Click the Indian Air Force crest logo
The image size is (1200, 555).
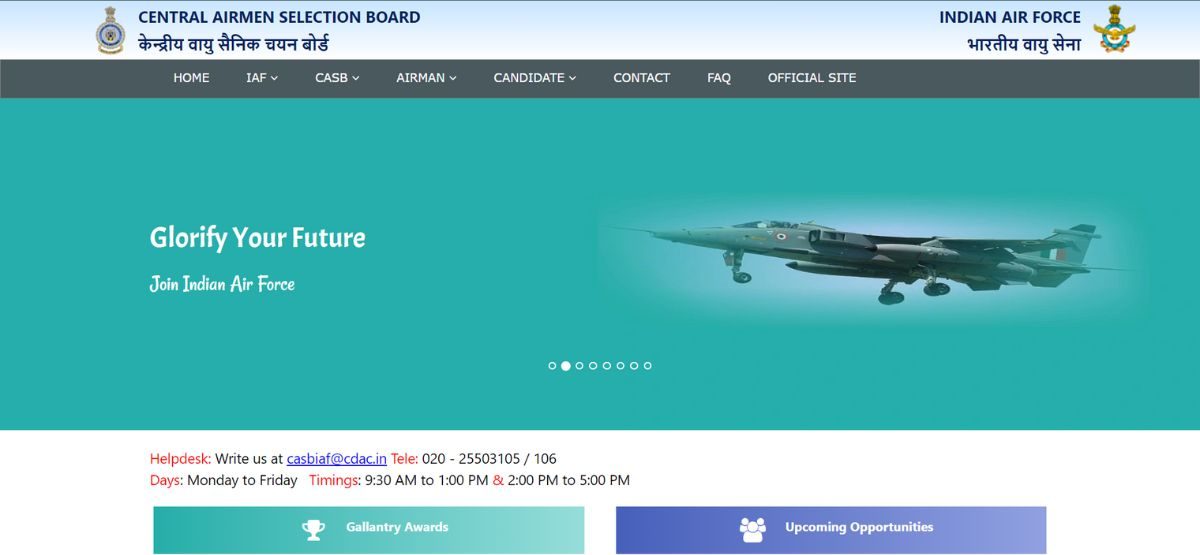point(1114,29)
